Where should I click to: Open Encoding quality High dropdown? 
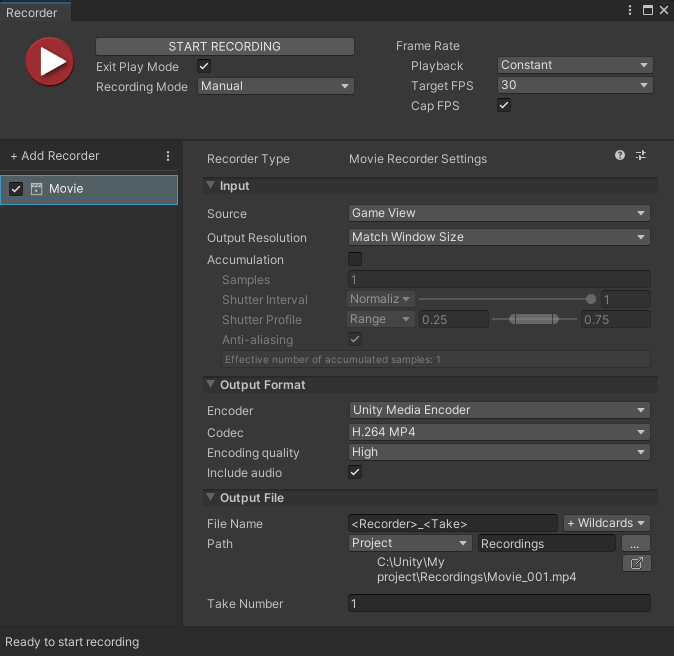[x=499, y=452]
